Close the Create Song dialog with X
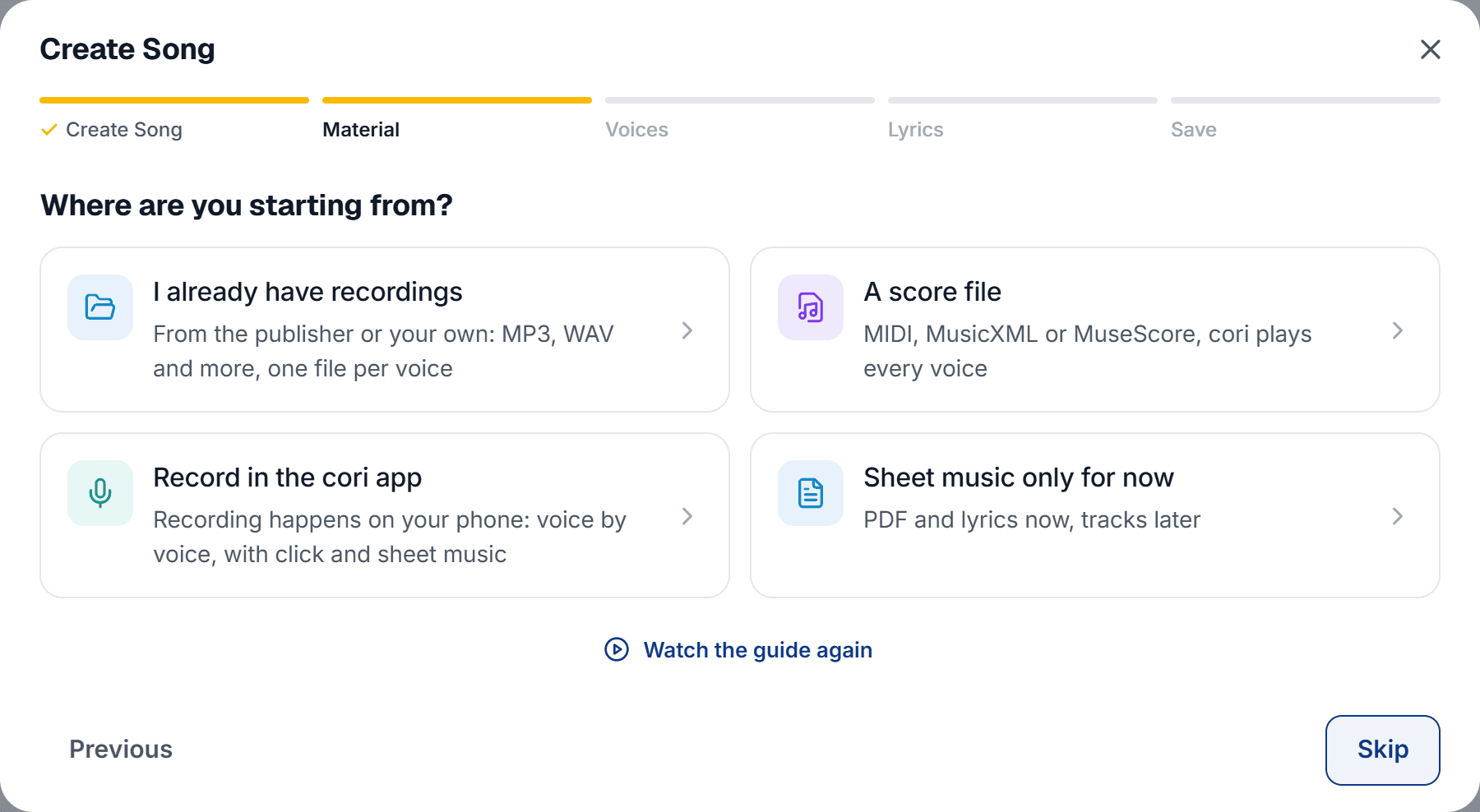The height and width of the screenshot is (812, 1480). 1431,49
